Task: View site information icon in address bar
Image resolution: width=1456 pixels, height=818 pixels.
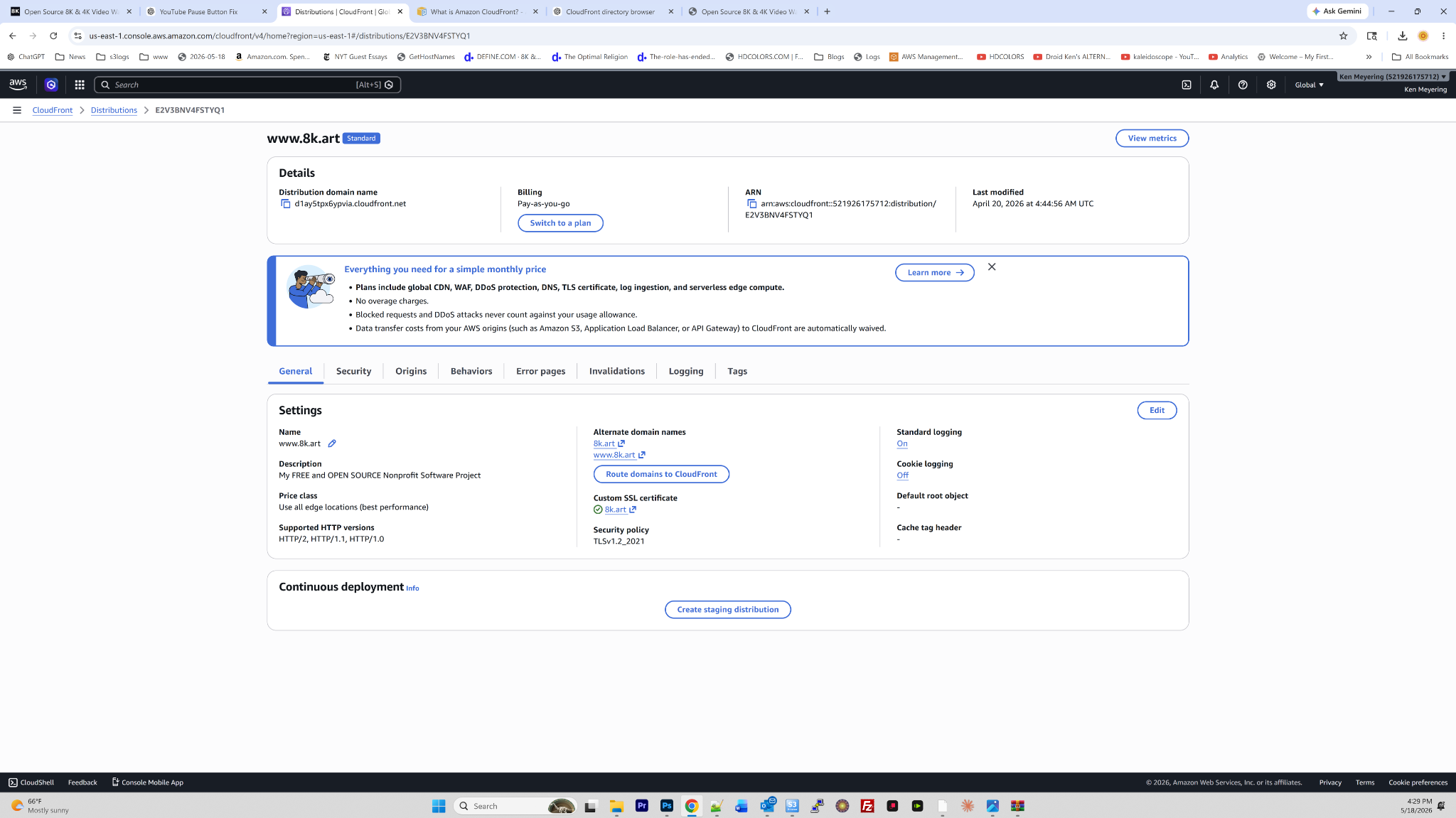Action: (78, 36)
